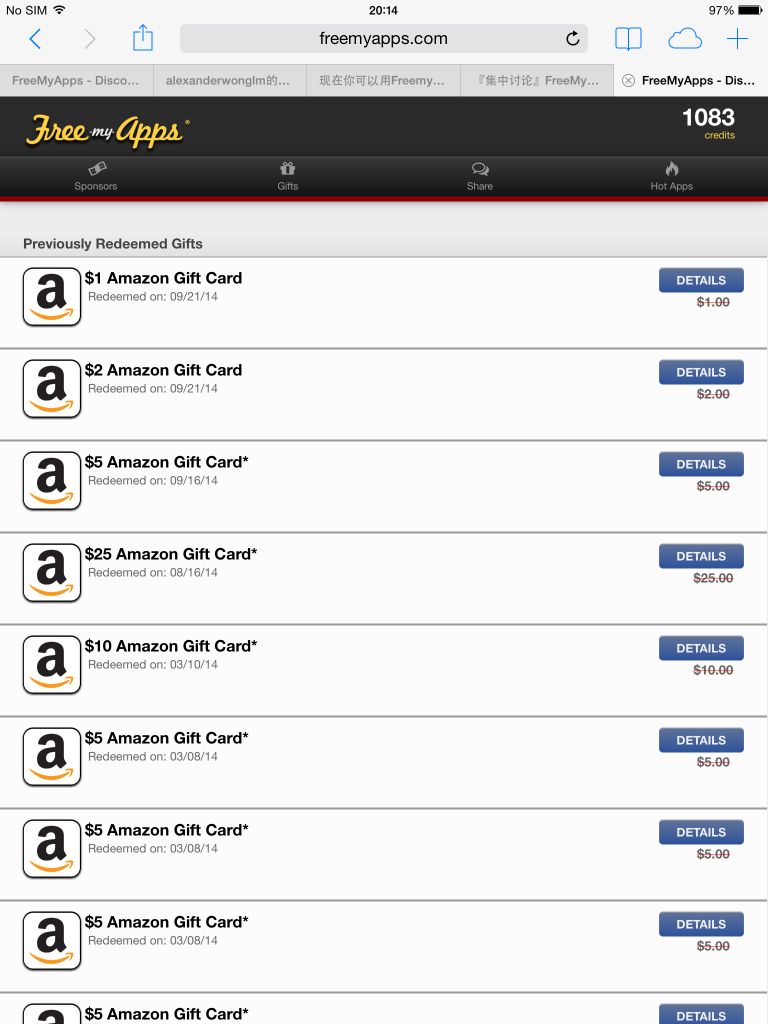Go to the Gifts section

click(x=287, y=176)
